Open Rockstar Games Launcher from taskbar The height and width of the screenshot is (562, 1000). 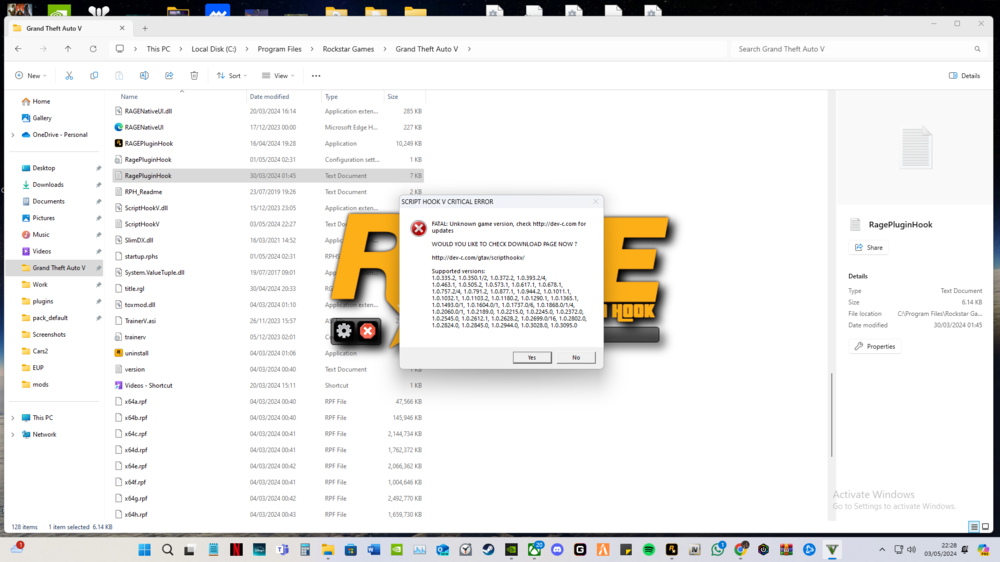(x=672, y=549)
